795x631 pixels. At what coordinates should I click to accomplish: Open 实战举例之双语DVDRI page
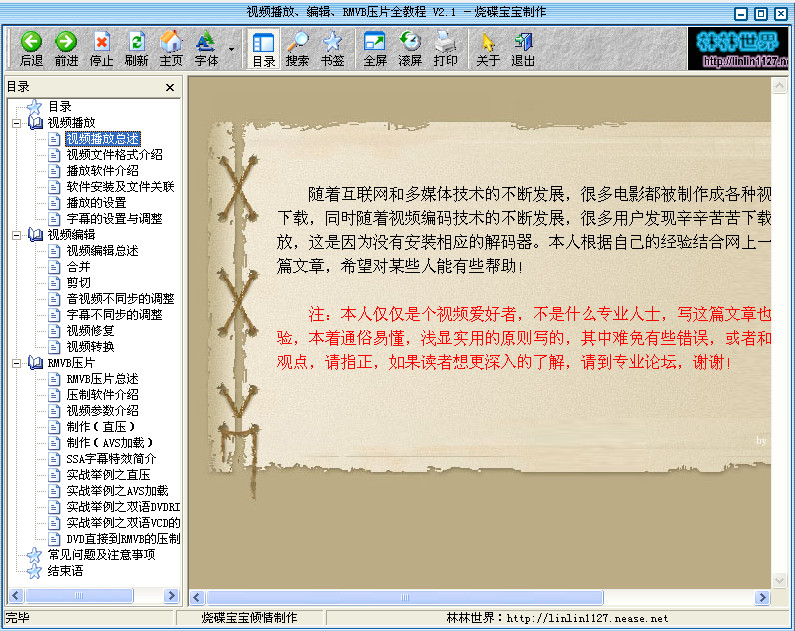coord(123,507)
